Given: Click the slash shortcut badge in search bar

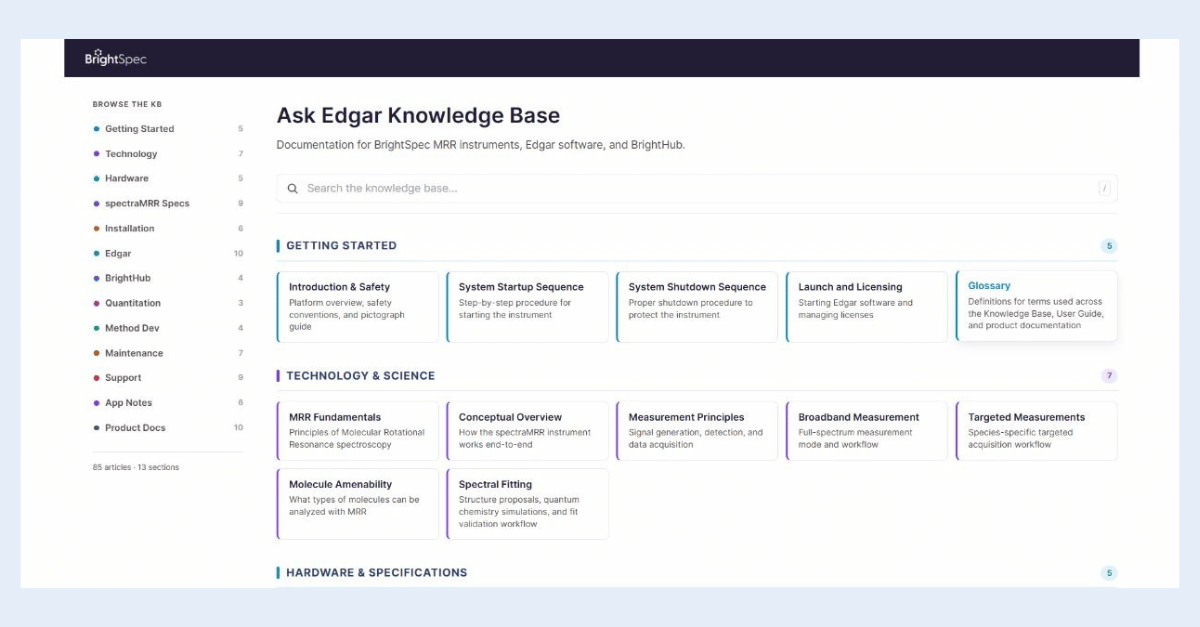Looking at the screenshot, I should 1104,188.
